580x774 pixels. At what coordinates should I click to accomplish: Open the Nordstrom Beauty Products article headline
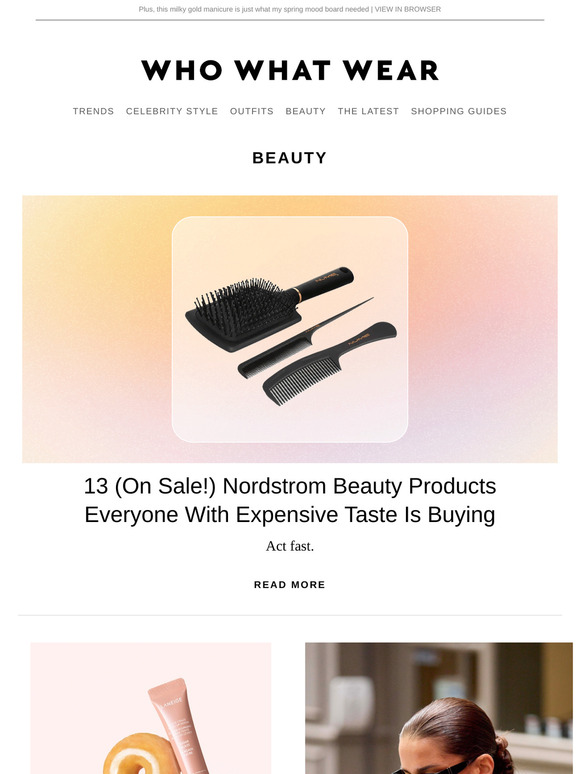[x=290, y=500]
